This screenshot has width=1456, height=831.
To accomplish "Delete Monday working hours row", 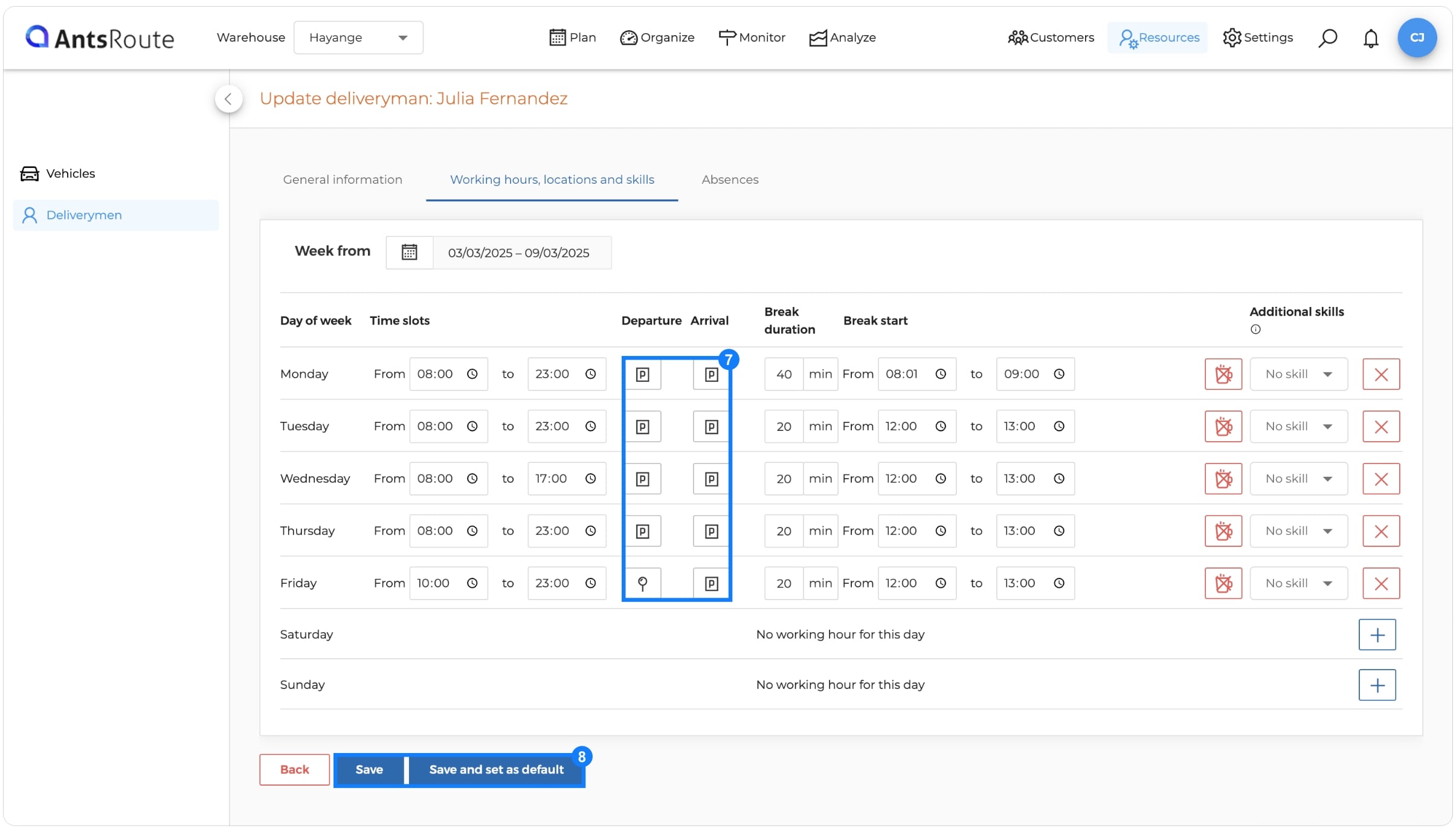I will coord(1381,374).
